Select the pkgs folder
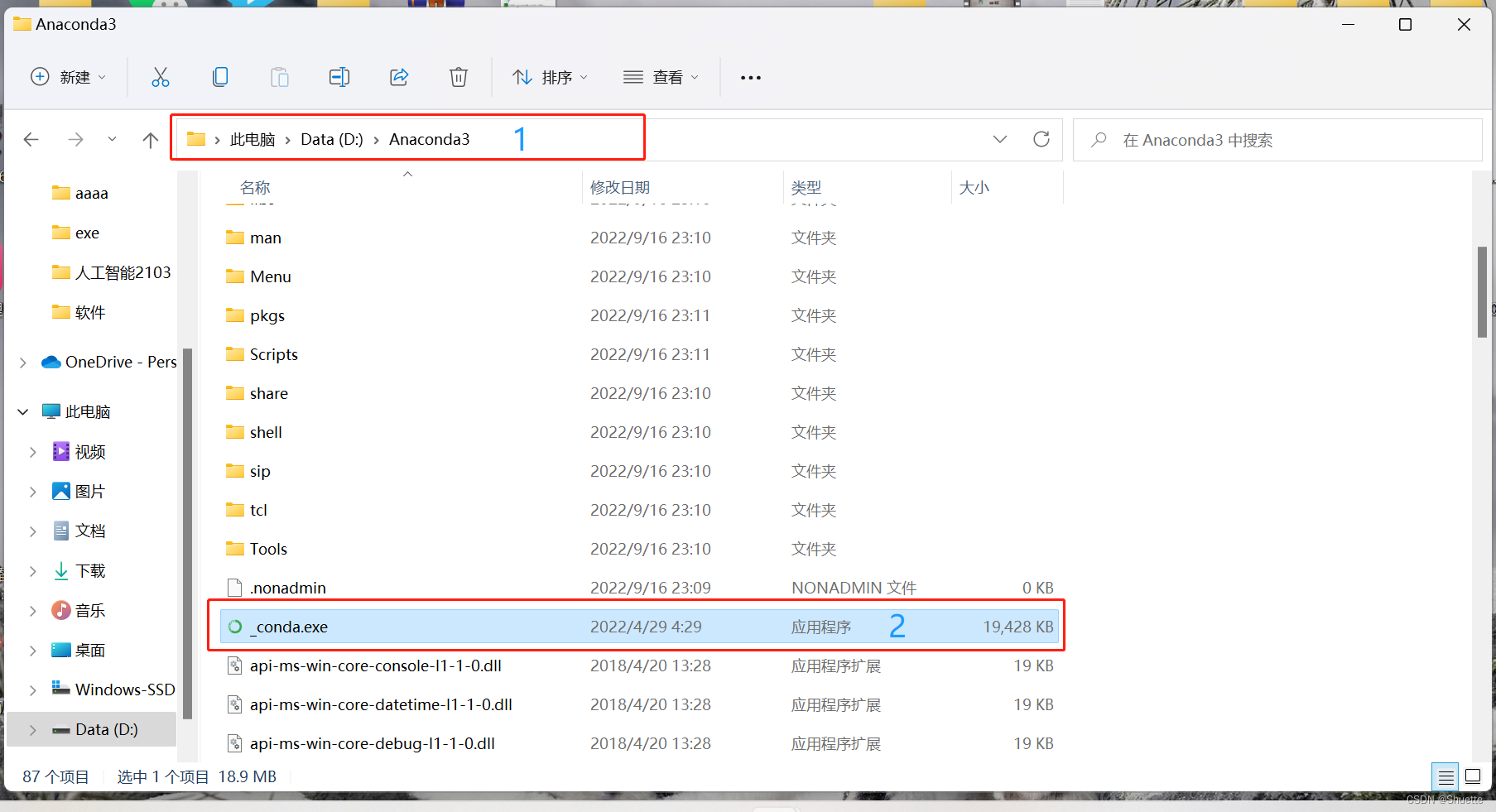 pyautogui.click(x=267, y=315)
